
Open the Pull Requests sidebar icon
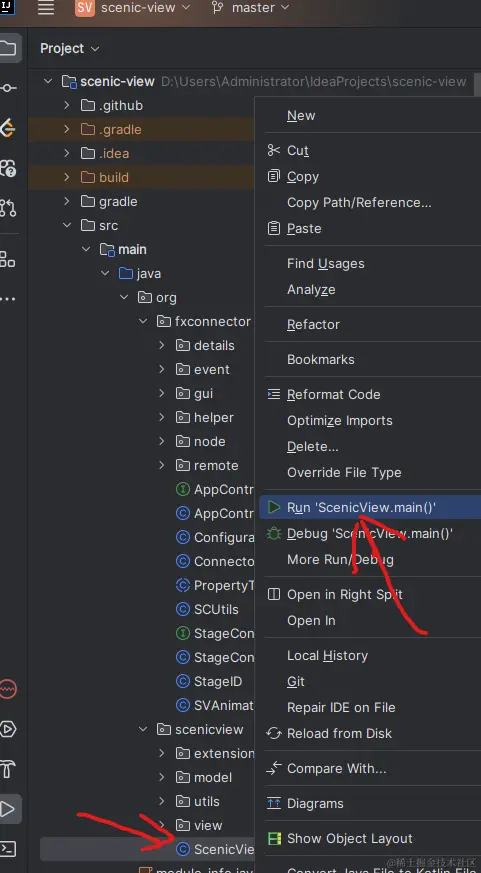point(8,207)
